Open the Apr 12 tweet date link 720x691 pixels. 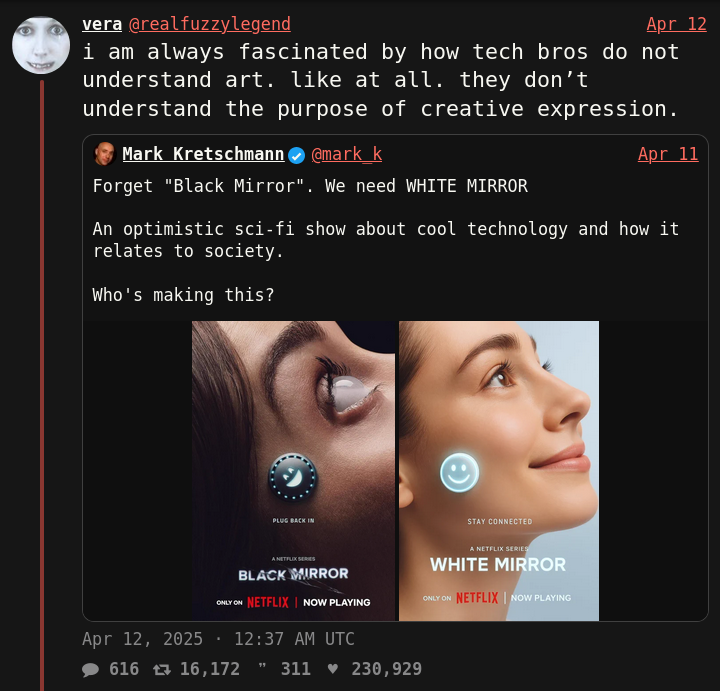(676, 24)
